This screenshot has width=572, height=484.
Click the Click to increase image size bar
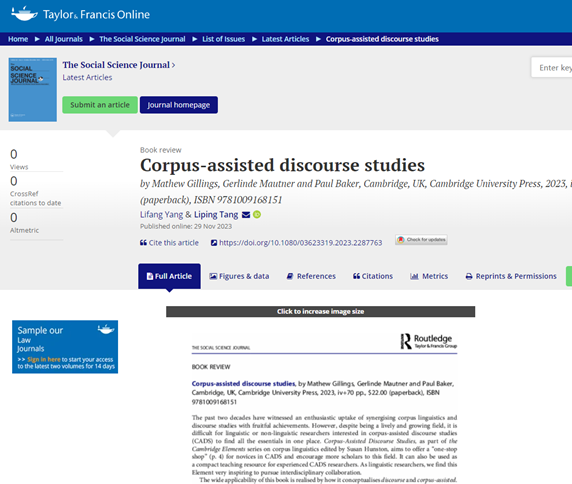click(x=321, y=311)
